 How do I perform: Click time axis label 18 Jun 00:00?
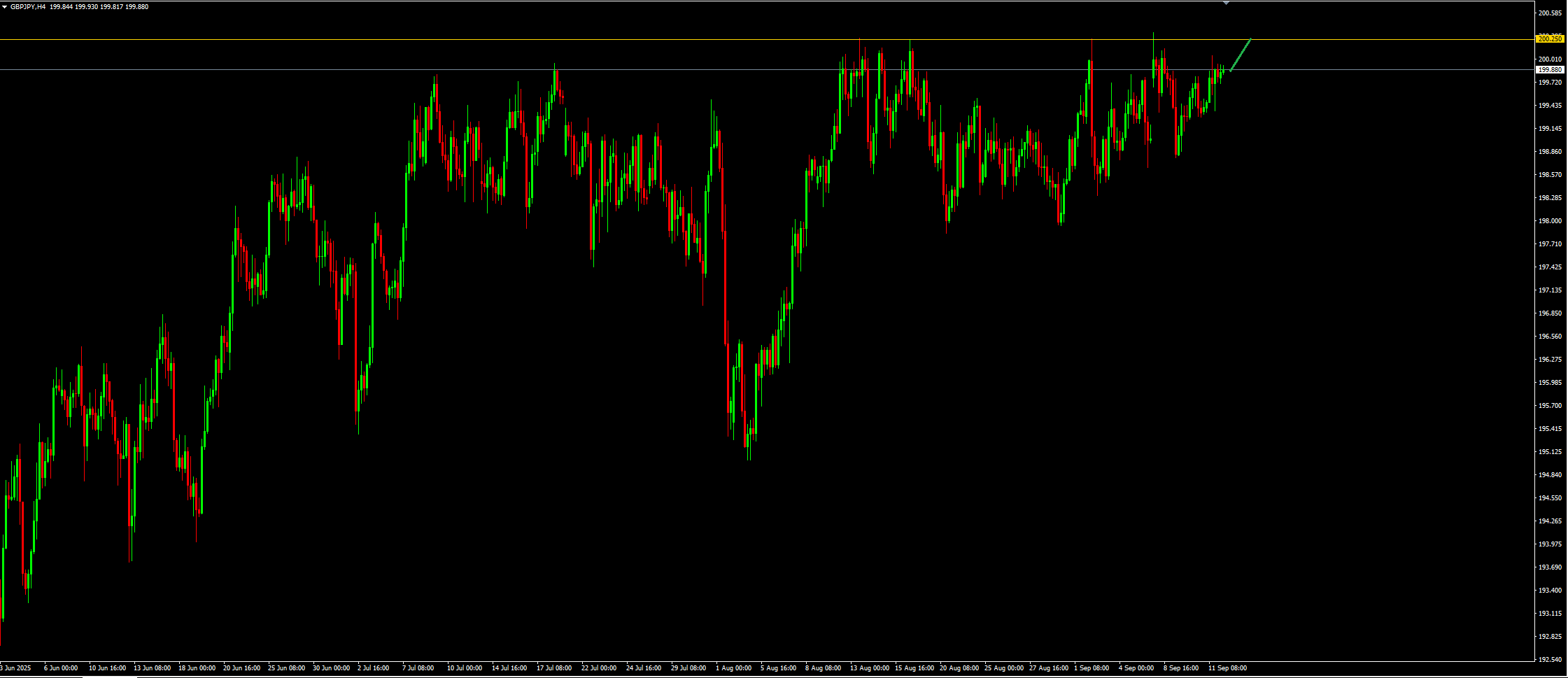[x=197, y=668]
